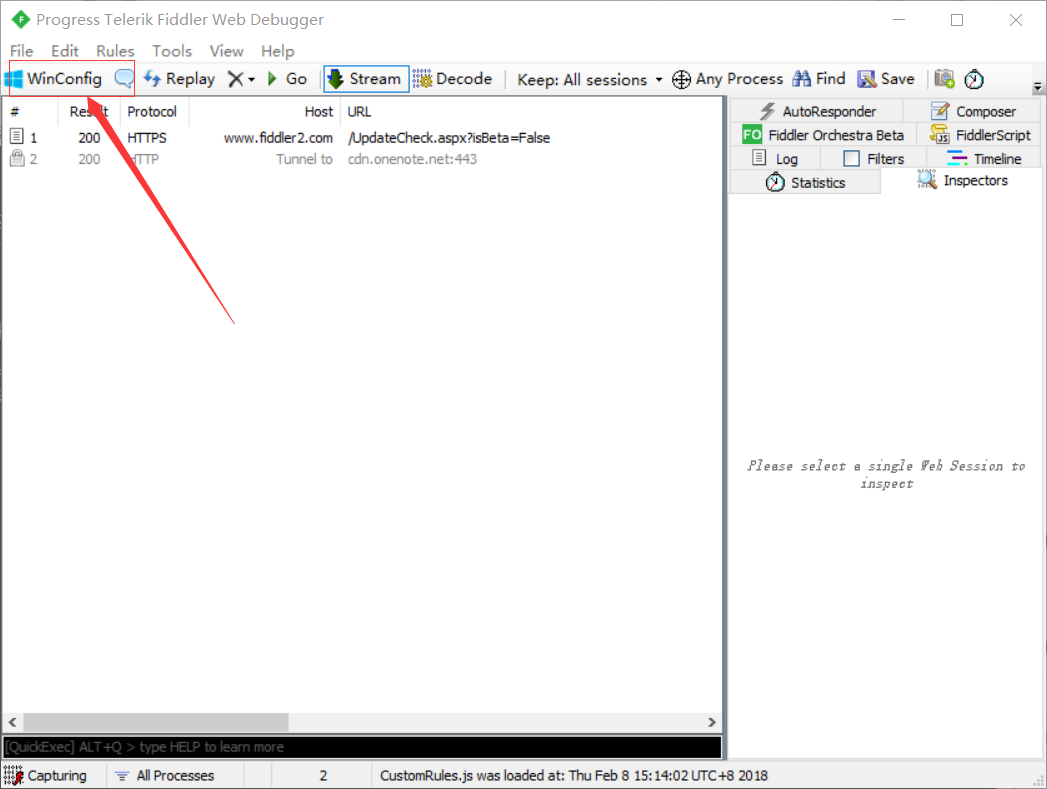This screenshot has width=1047, height=789.
Task: Click the All Processes status filter
Action: (x=164, y=776)
